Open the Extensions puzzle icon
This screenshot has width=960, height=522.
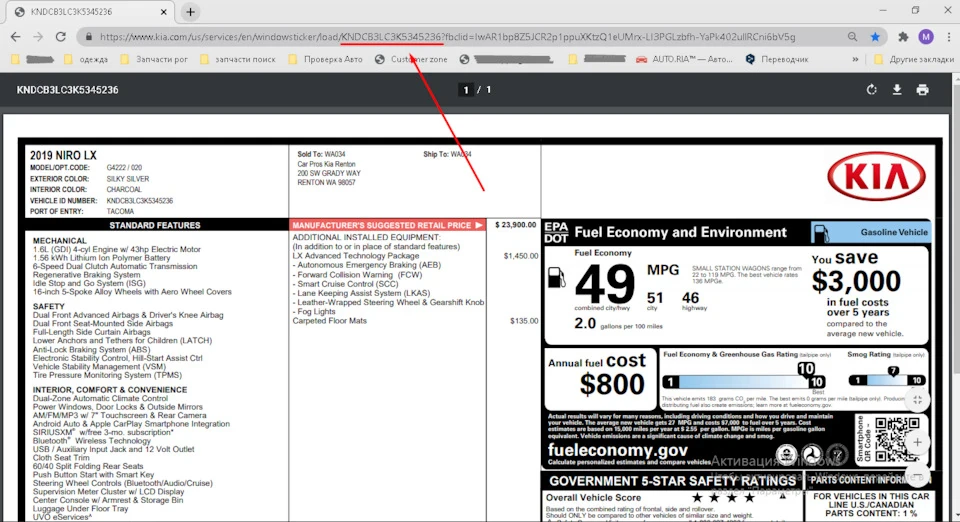[x=903, y=37]
